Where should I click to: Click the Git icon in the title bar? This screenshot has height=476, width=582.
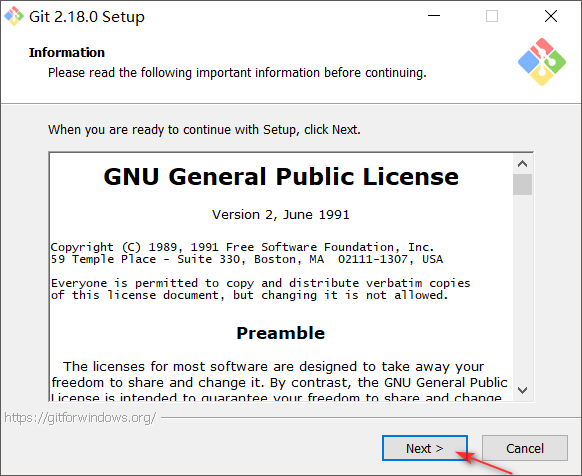14,16
